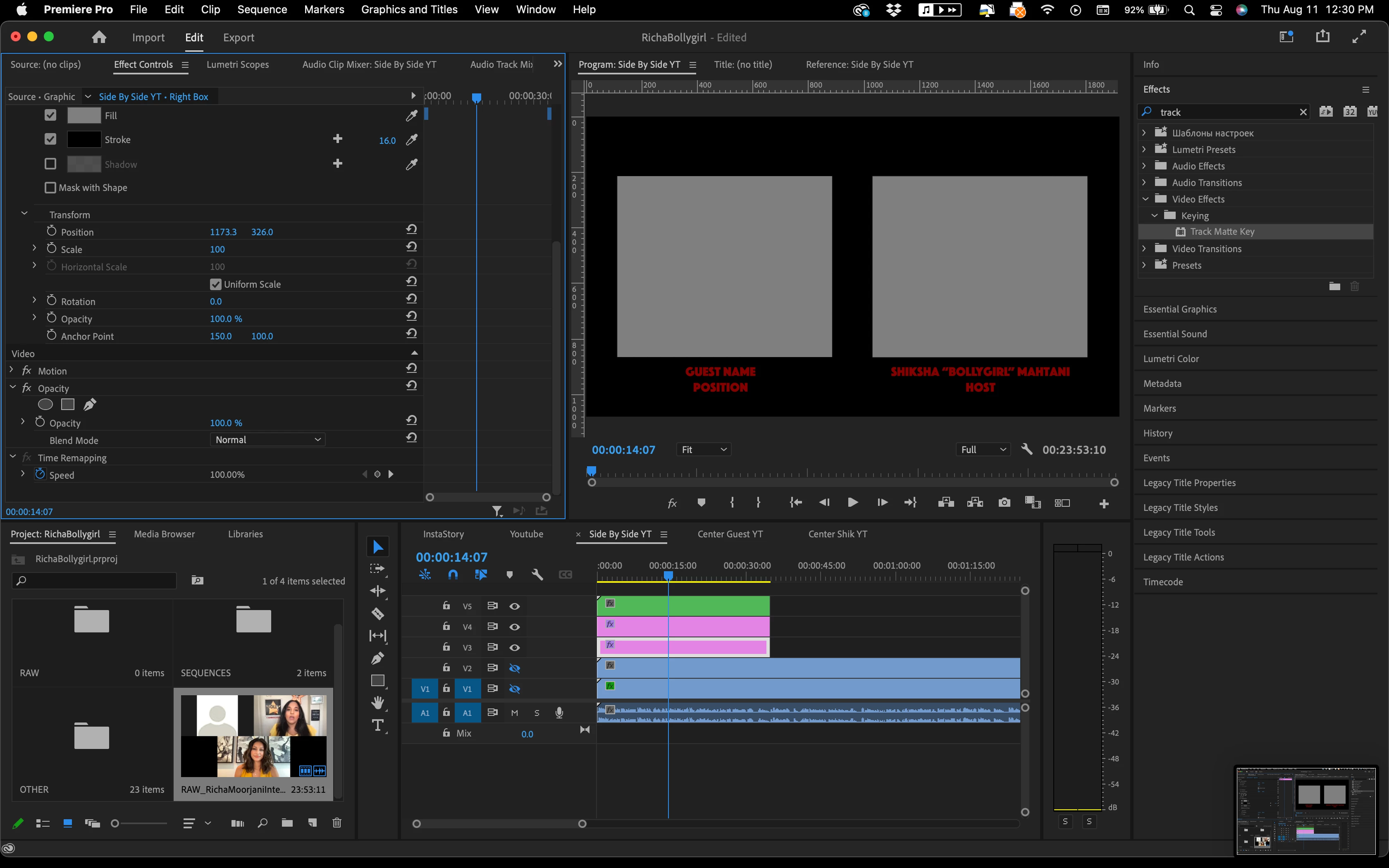Toggle the timeline Snap magnet icon

(x=453, y=575)
